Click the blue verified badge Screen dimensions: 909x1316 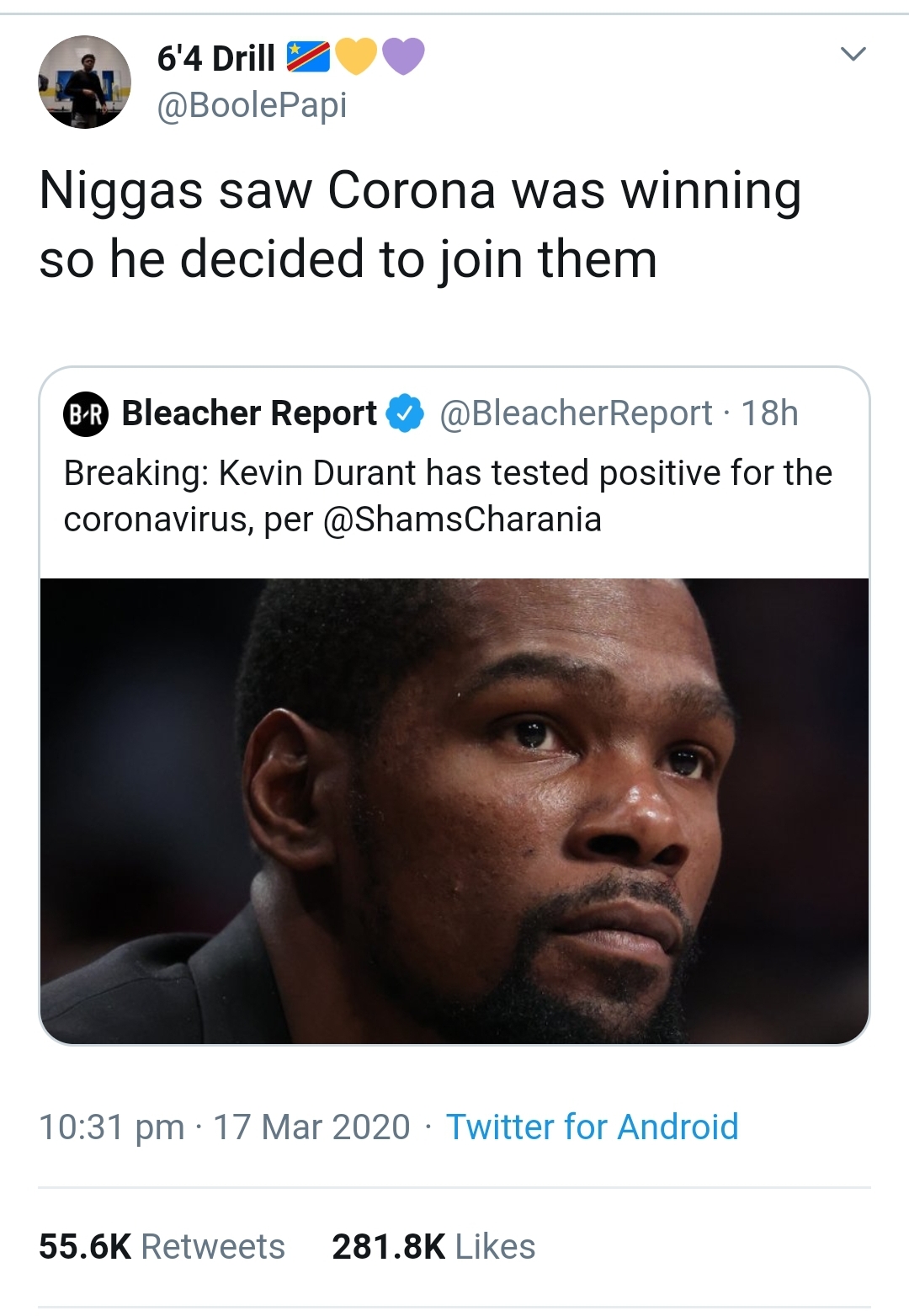click(x=405, y=413)
